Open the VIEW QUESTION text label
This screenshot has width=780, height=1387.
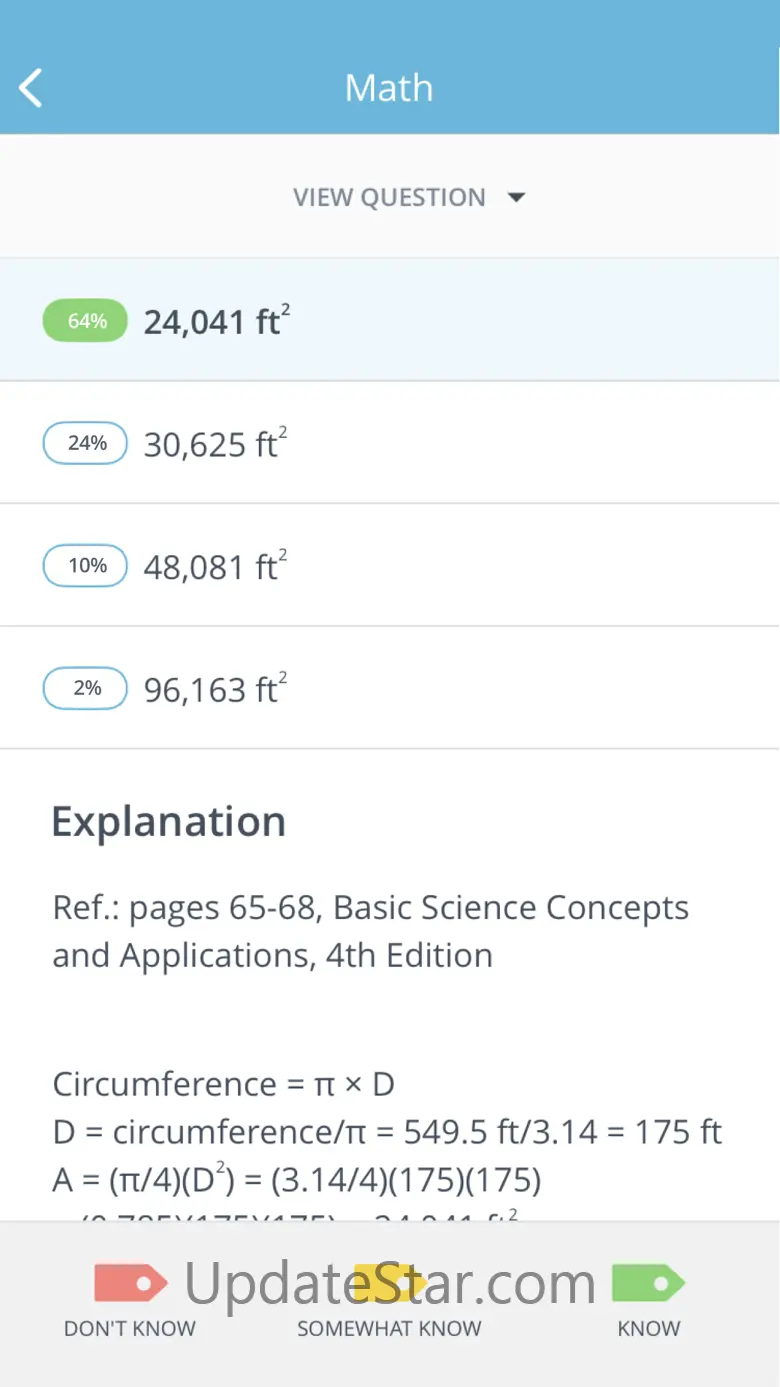click(389, 197)
